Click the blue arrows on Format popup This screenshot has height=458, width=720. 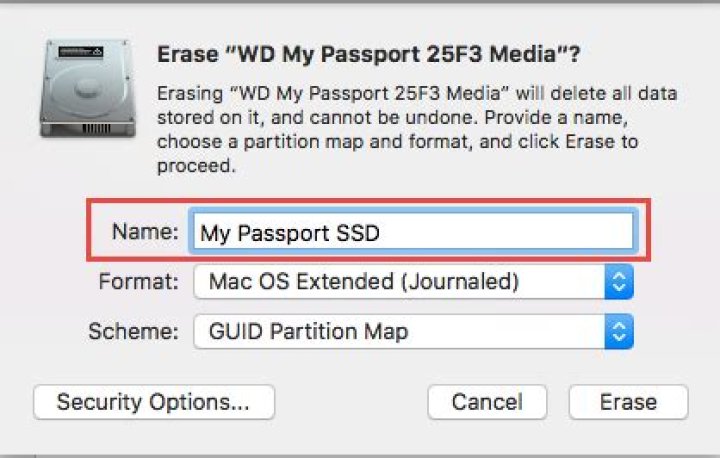tap(619, 282)
